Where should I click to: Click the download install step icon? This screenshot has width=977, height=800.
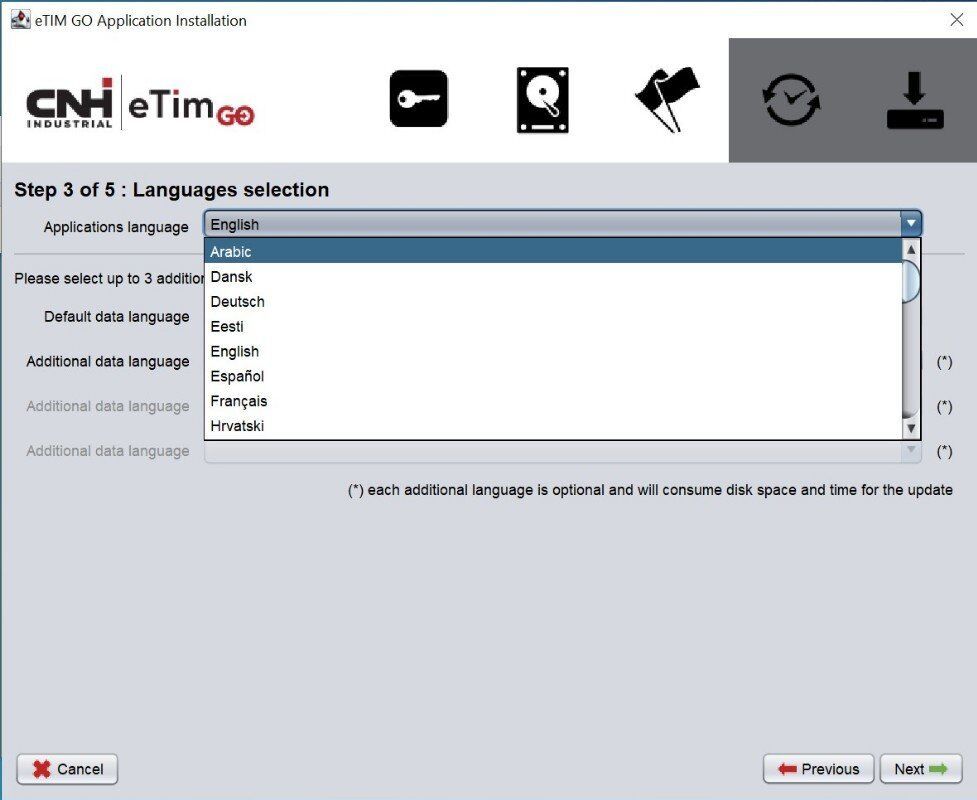coord(915,100)
